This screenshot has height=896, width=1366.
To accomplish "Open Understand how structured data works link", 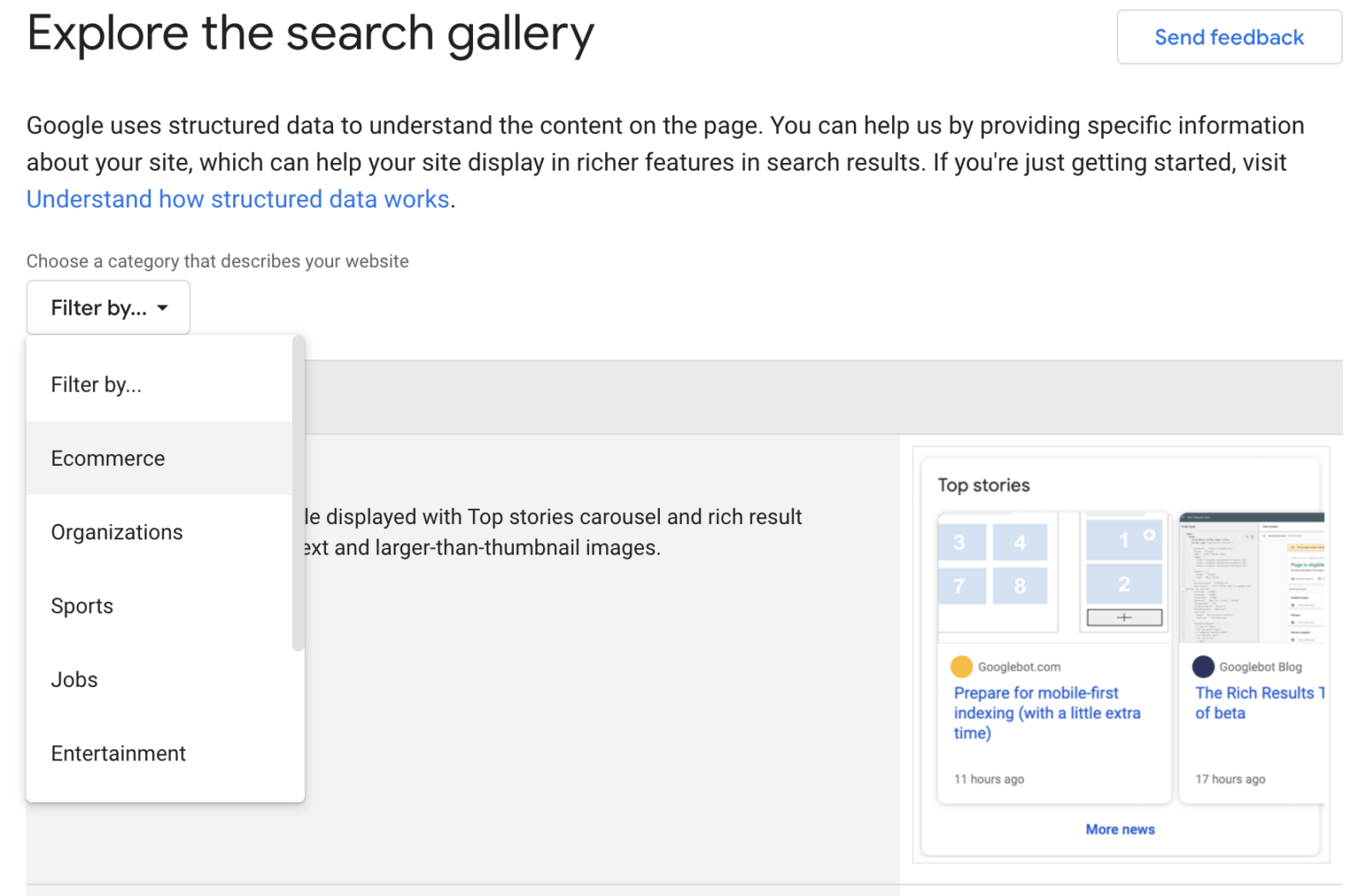I will point(238,199).
